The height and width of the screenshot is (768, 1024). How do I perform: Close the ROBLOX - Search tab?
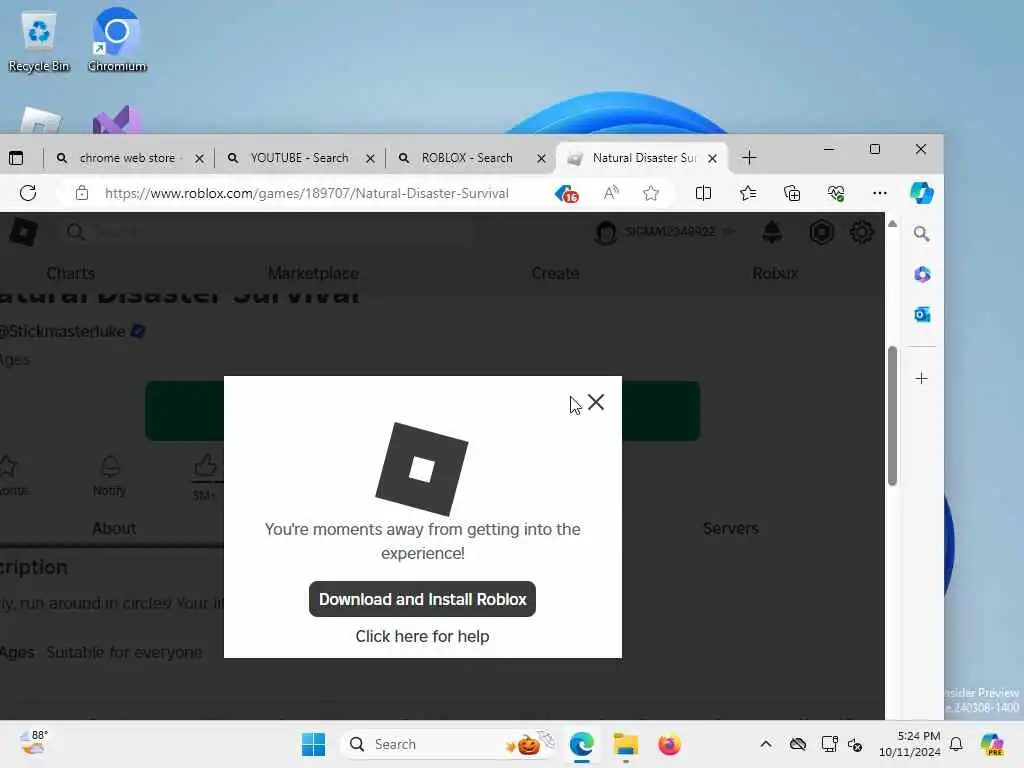(x=541, y=158)
